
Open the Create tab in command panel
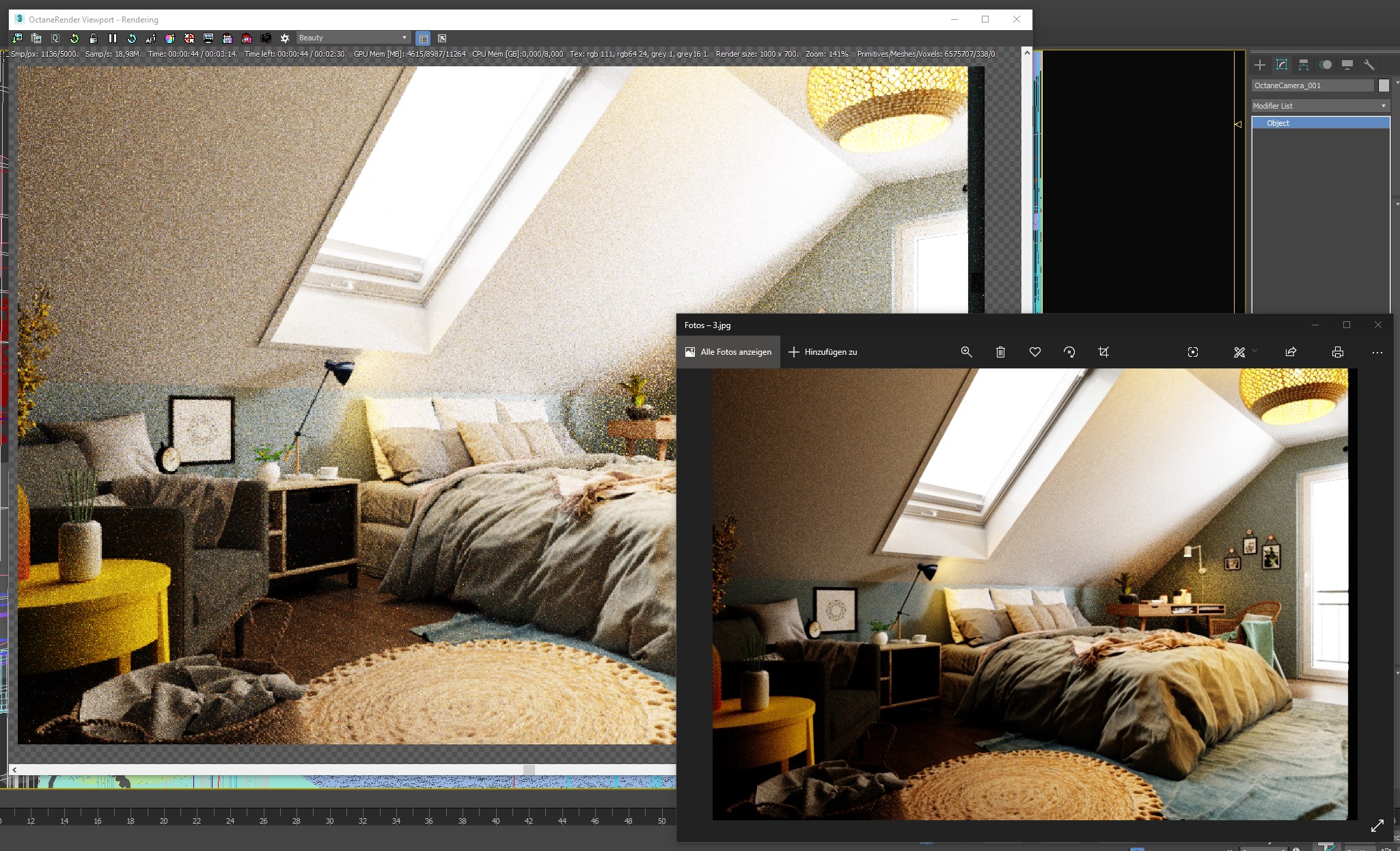[x=1260, y=65]
